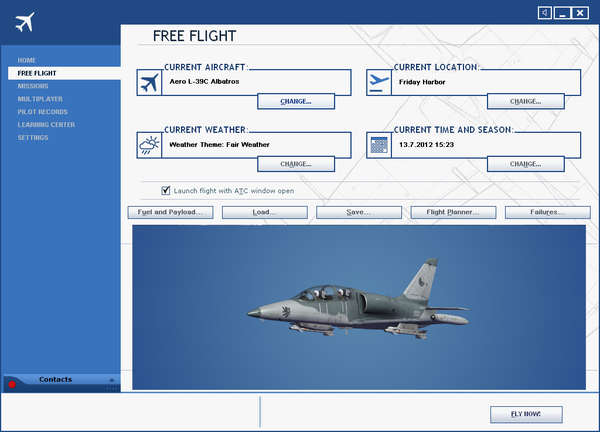Toggle Launch flight with ATC window open
Screen dimensions: 600x432
[x=166, y=190]
